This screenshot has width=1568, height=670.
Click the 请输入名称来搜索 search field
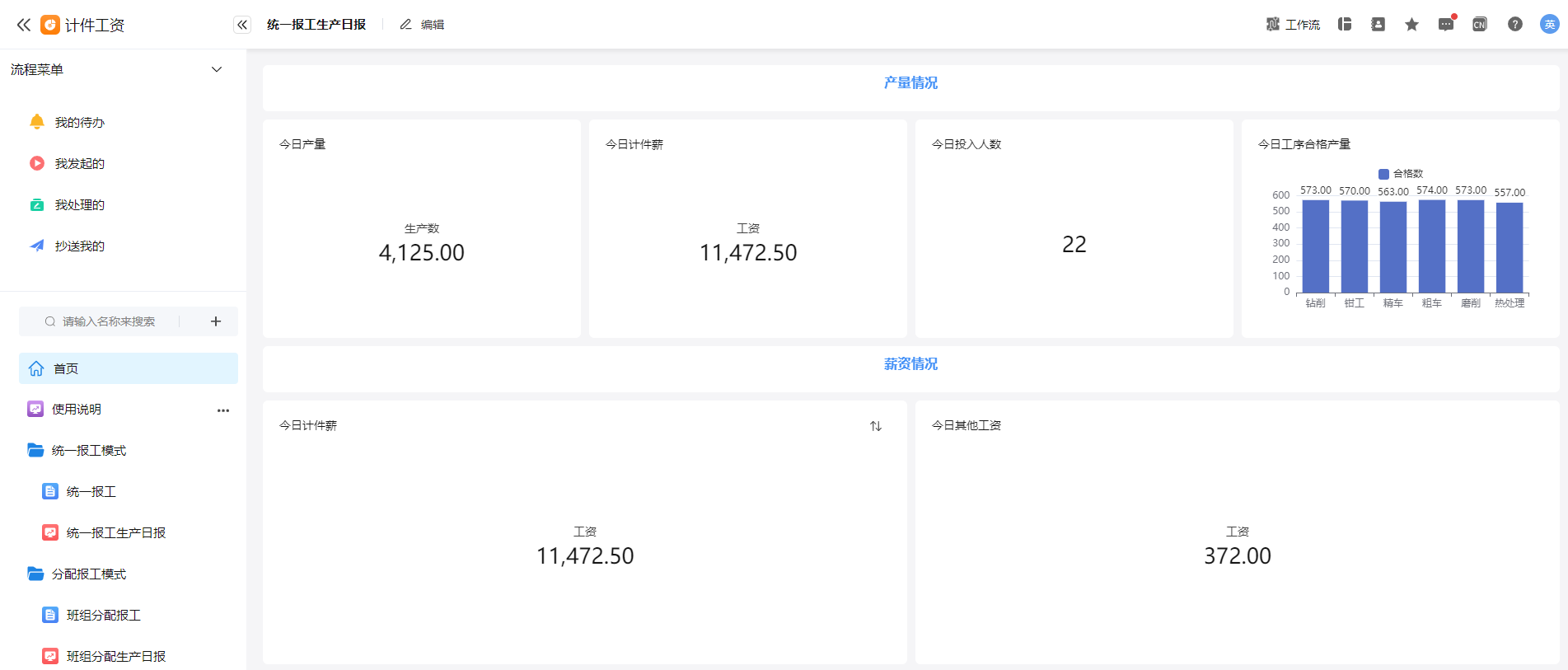[109, 321]
